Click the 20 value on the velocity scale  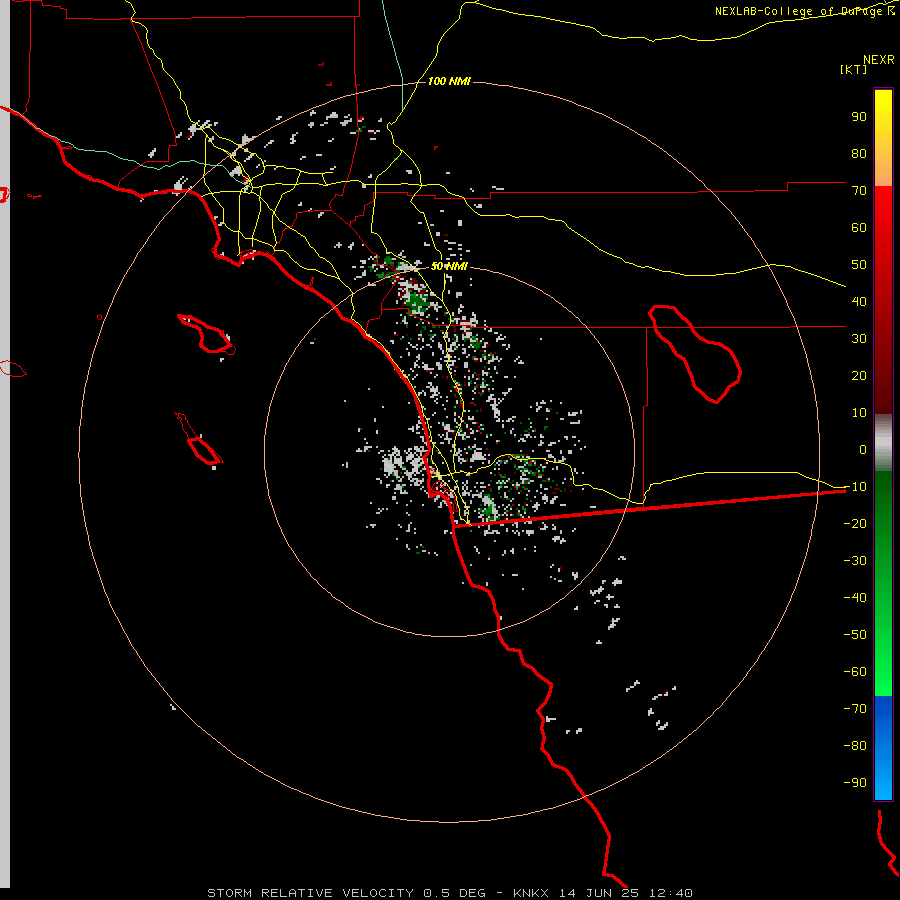click(859, 376)
